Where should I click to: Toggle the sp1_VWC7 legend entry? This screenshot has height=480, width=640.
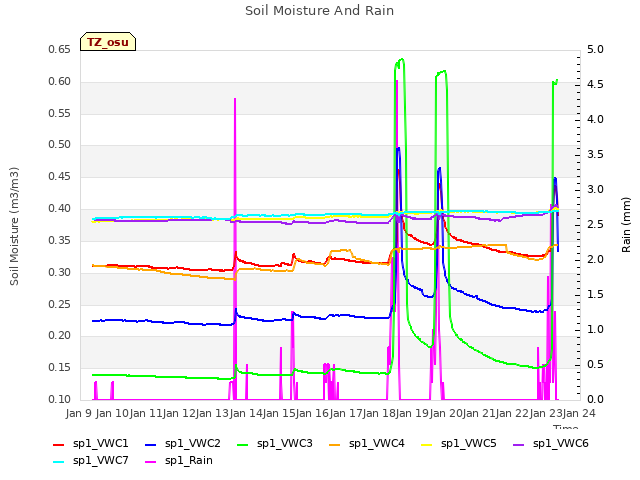tap(91, 461)
